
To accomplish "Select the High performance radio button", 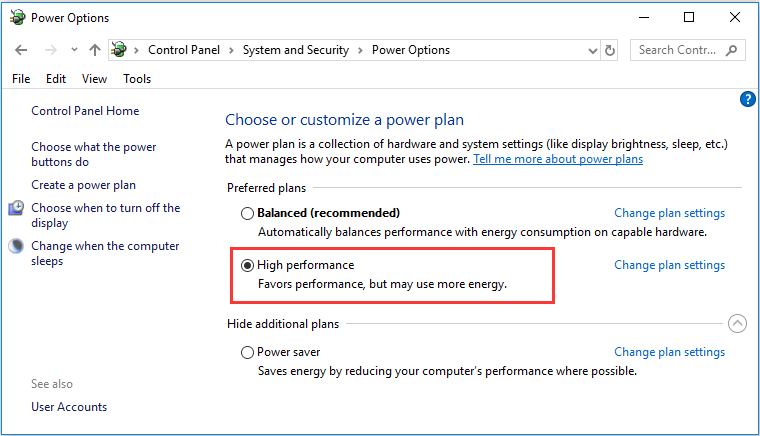I will coord(247,265).
